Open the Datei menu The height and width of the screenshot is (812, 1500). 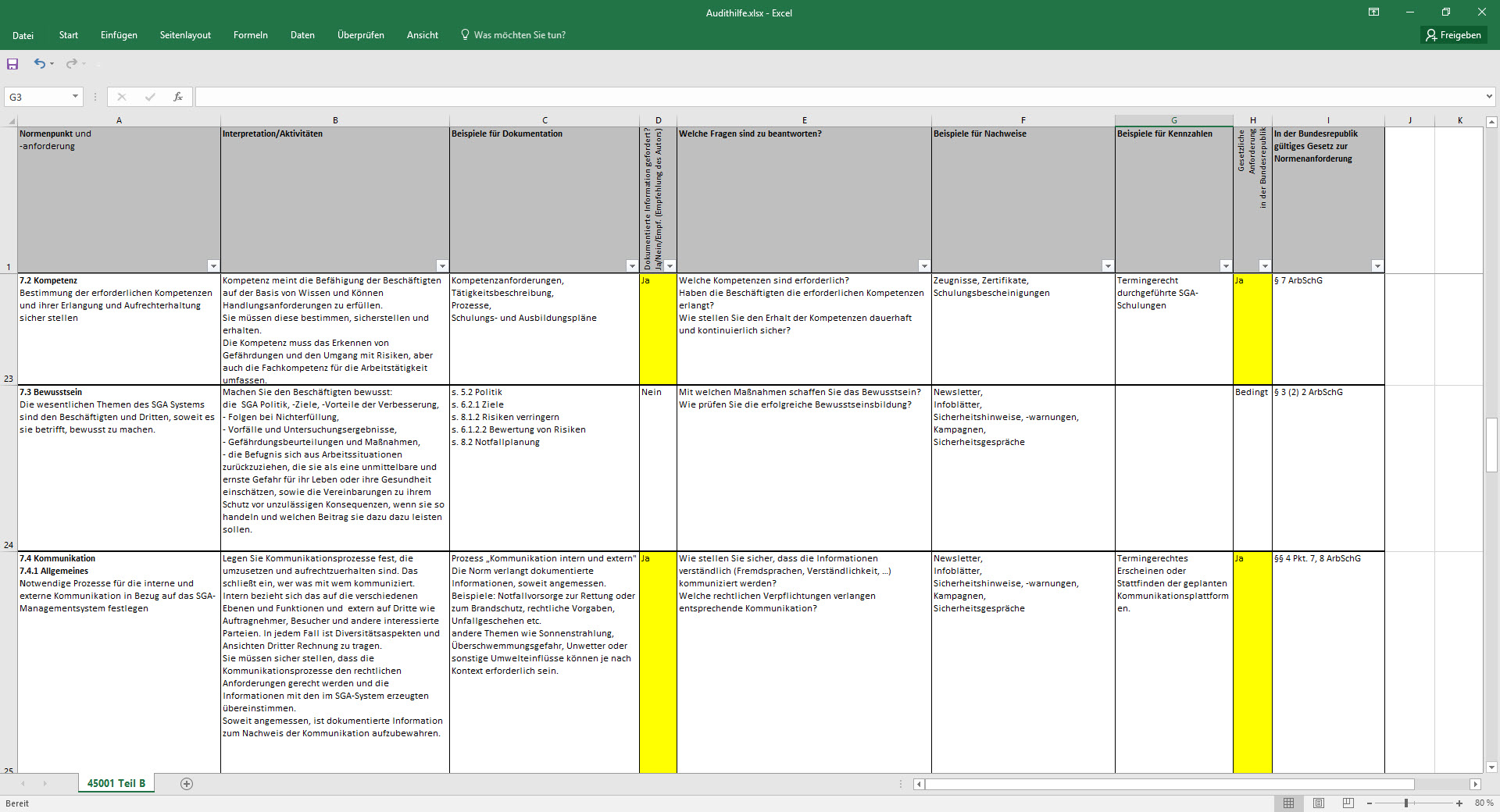point(23,35)
